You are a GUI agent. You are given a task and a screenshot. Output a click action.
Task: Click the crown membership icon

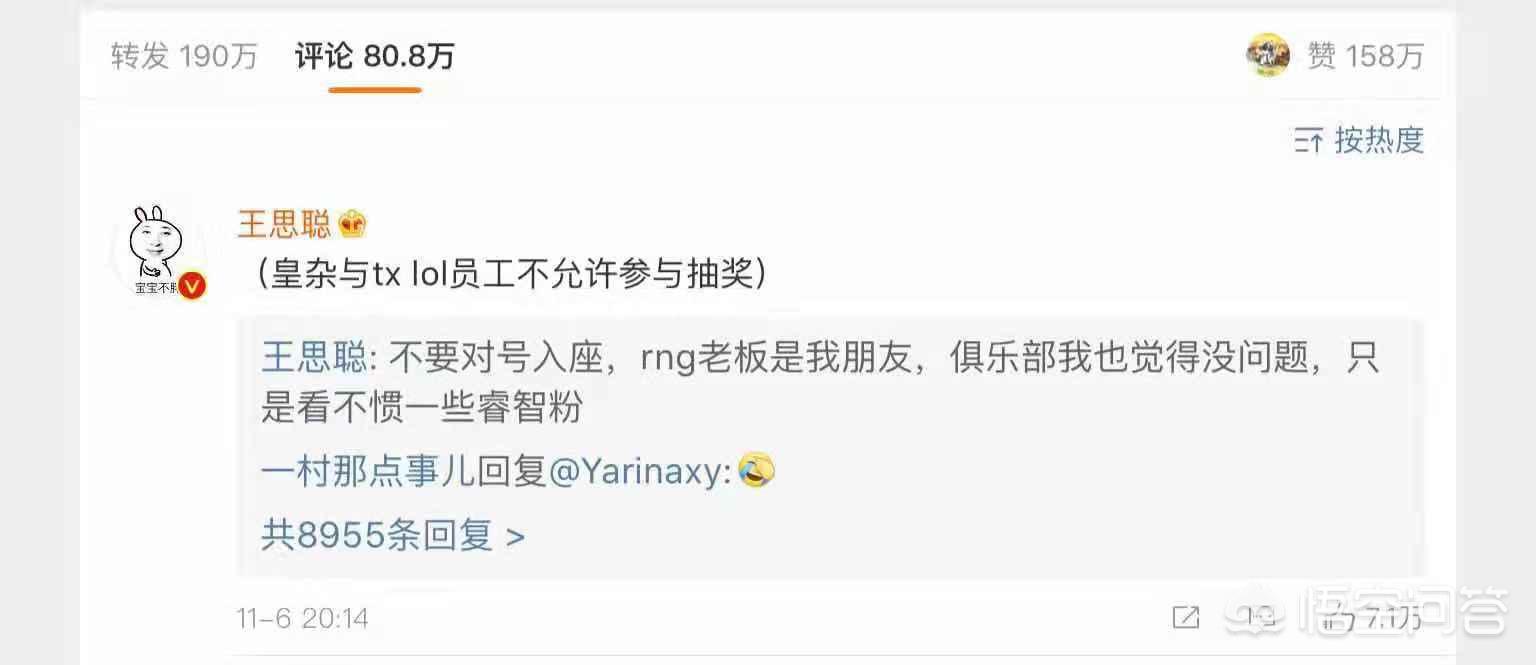click(352, 224)
